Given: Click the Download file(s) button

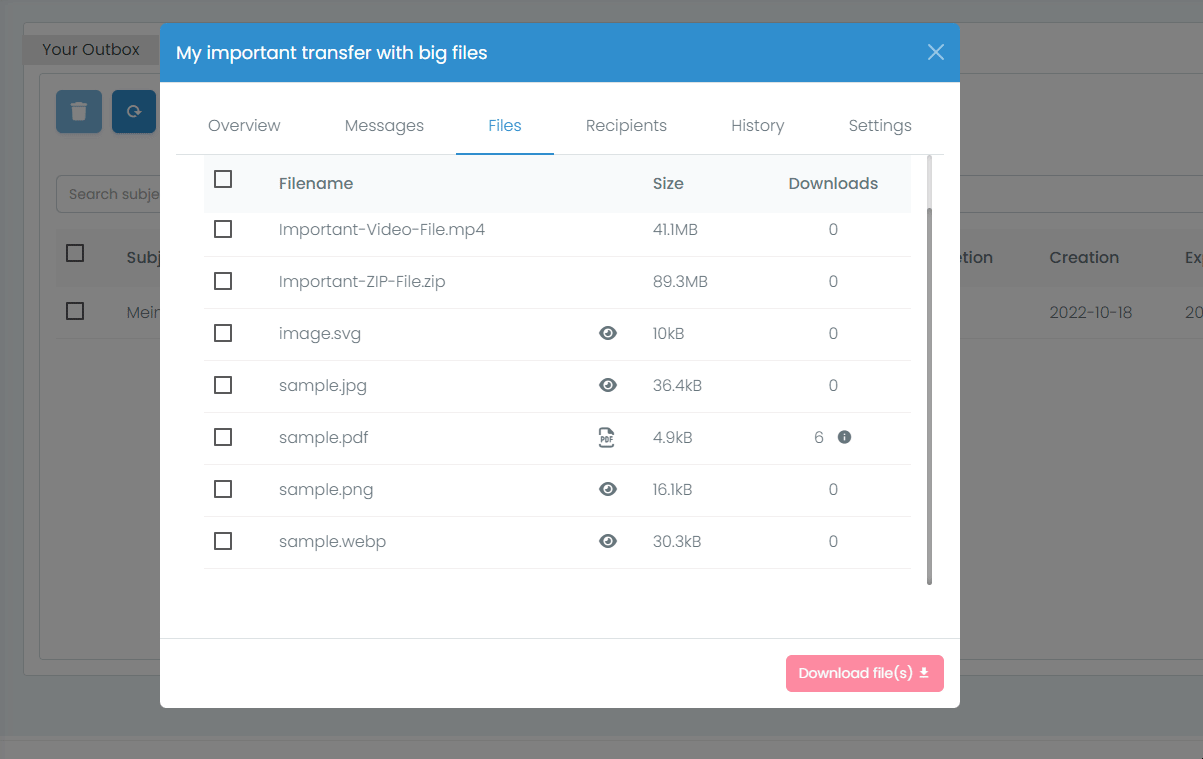Looking at the screenshot, I should point(864,673).
